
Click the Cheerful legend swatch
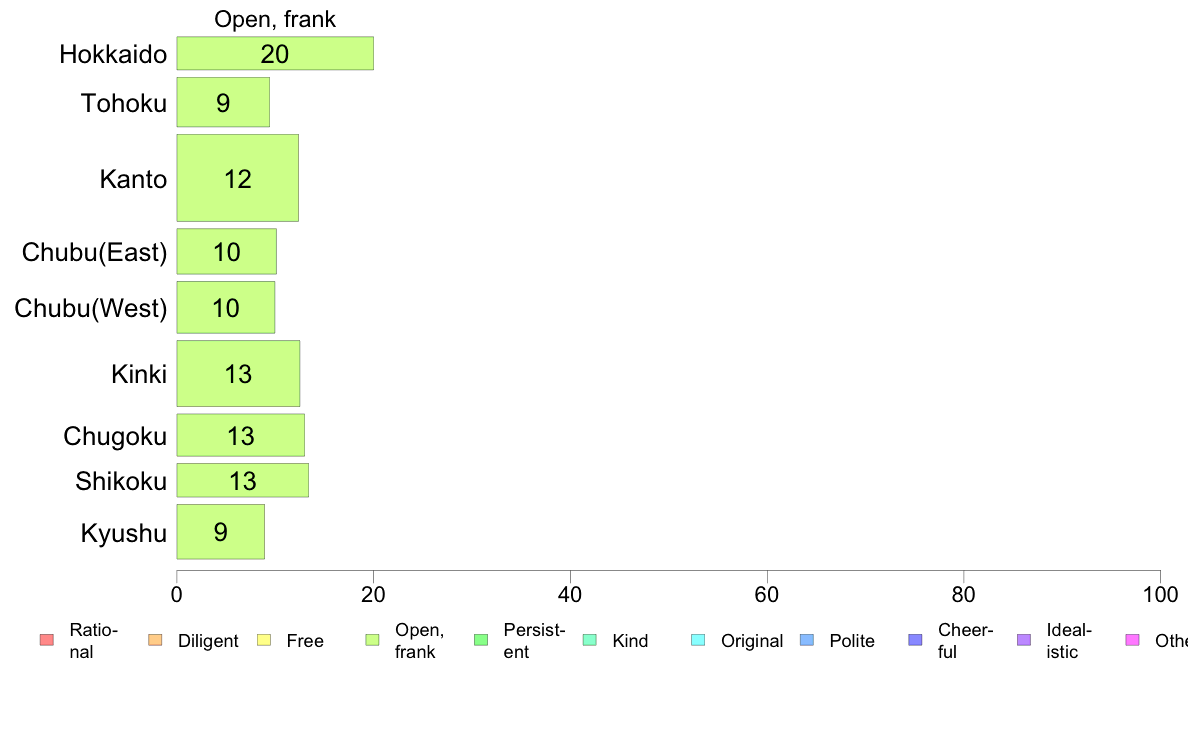(915, 640)
